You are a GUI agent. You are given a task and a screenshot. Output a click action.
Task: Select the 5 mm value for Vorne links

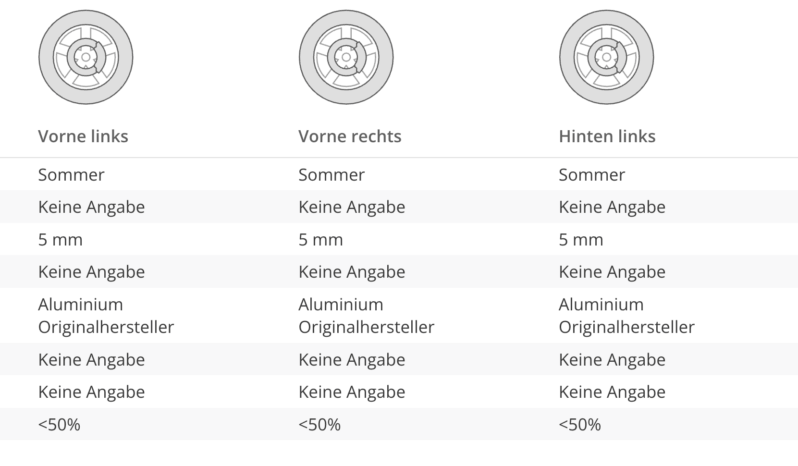[60, 240]
